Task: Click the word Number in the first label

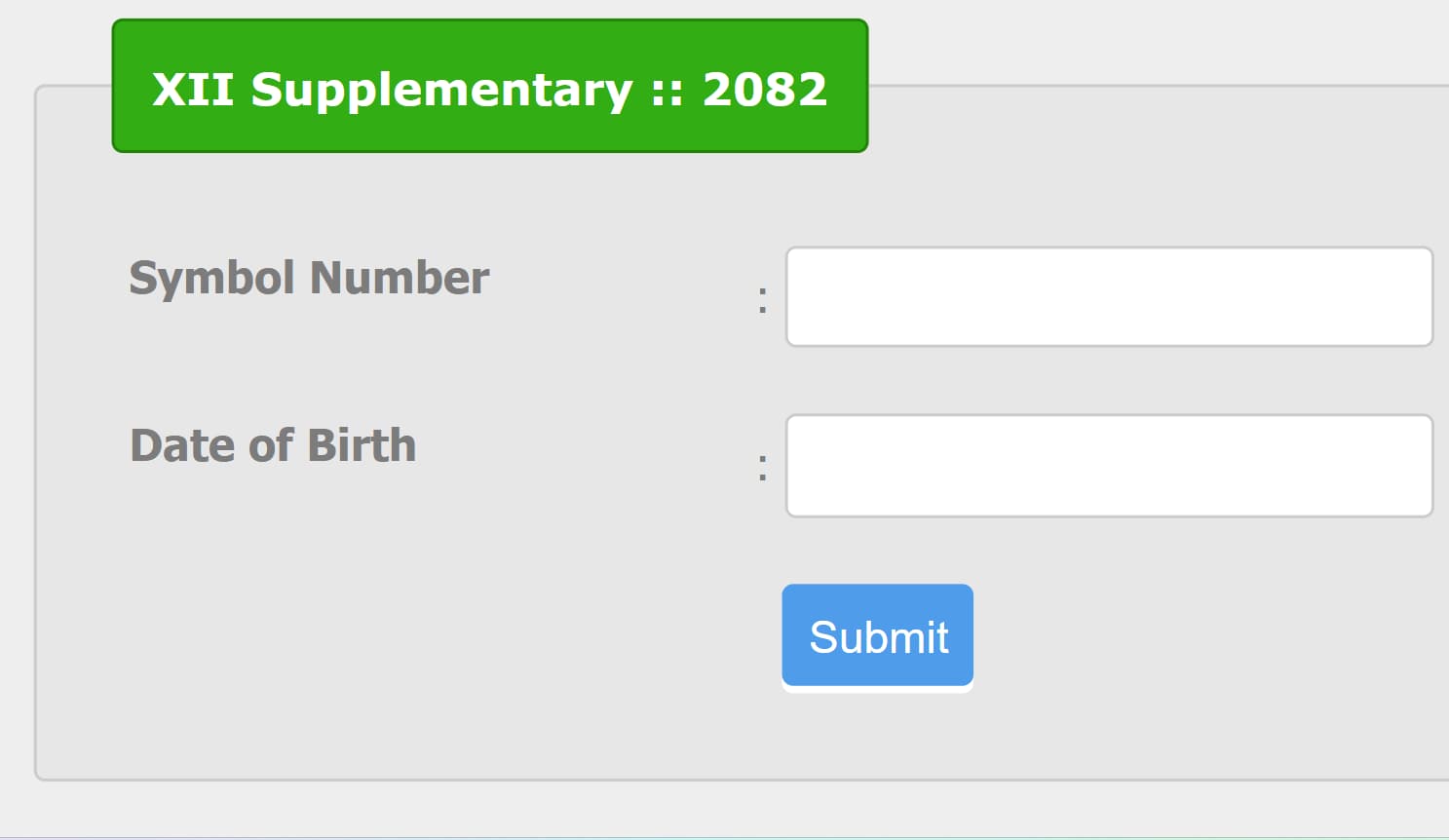Action: (400, 278)
